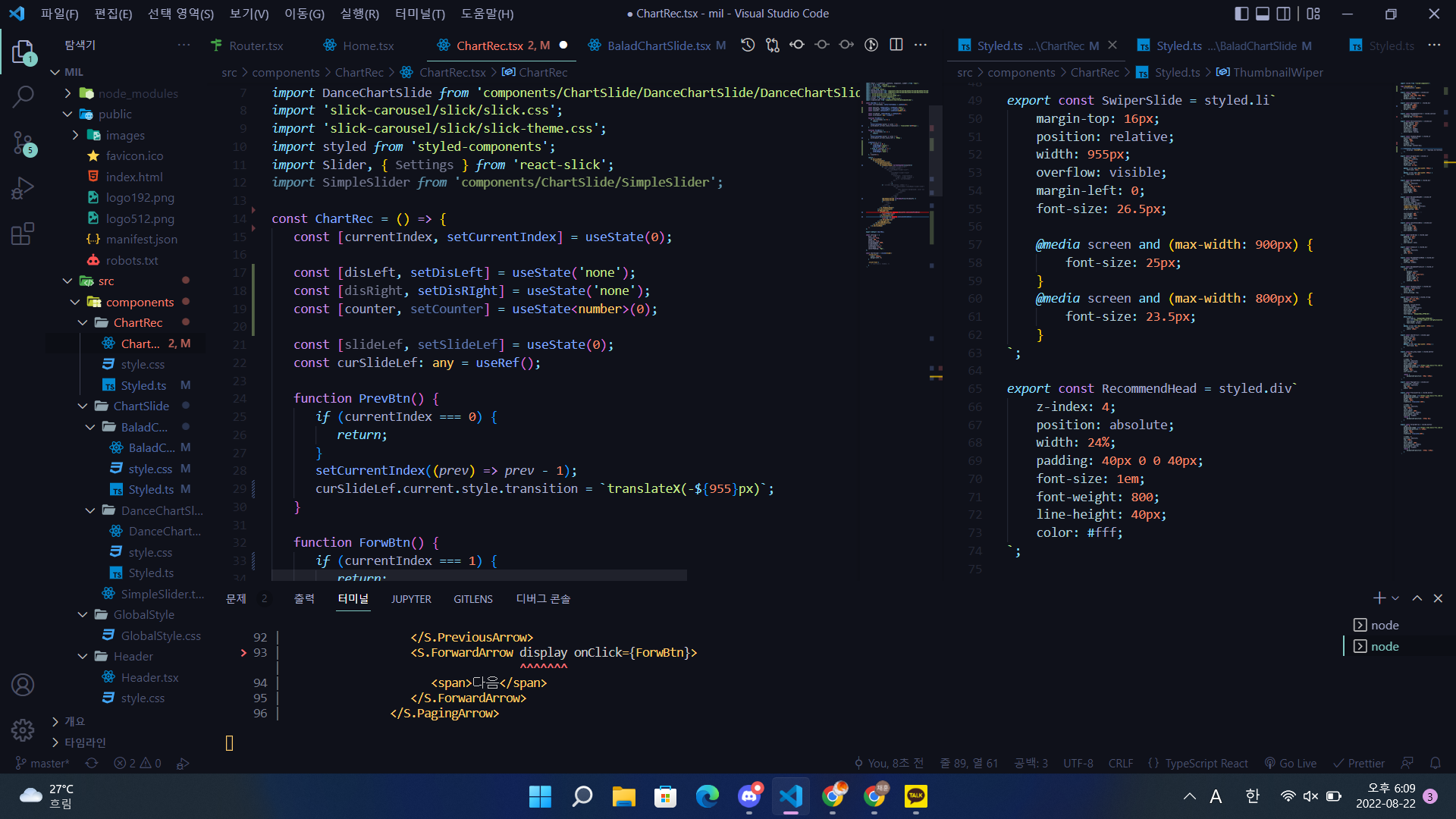1456x819 pixels.
Task: Click Prettier in status bar
Action: (x=1359, y=763)
